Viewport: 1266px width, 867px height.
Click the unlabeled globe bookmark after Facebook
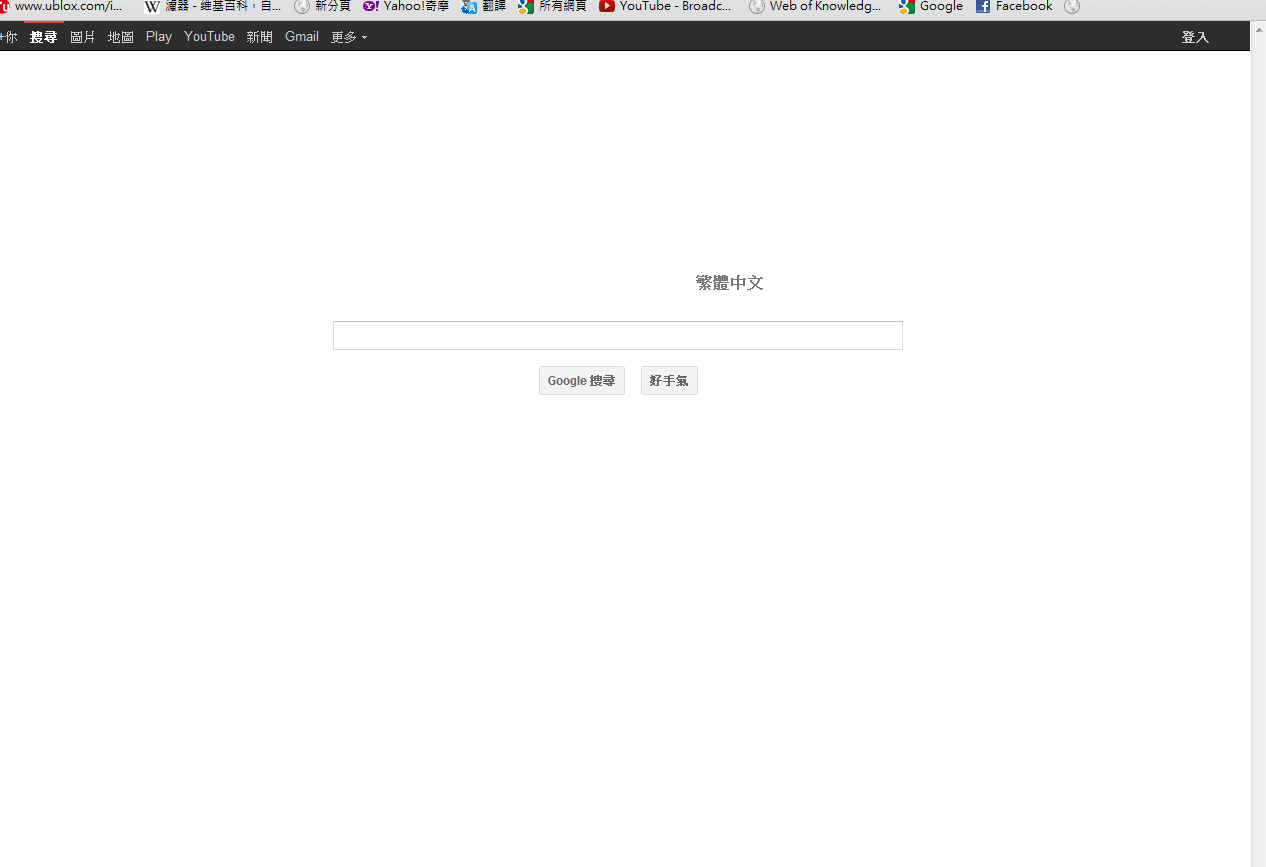point(1072,6)
